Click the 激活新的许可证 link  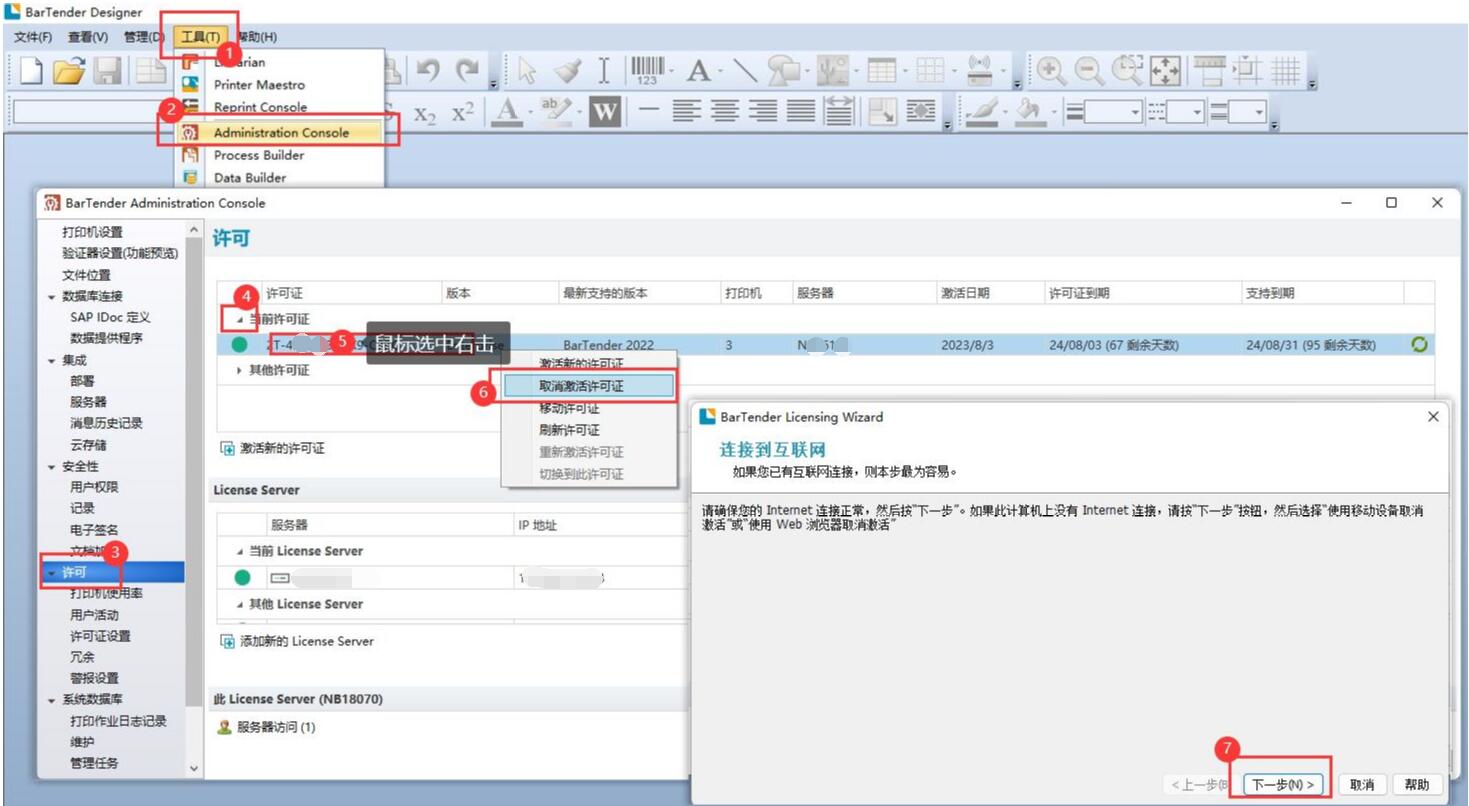click(281, 449)
